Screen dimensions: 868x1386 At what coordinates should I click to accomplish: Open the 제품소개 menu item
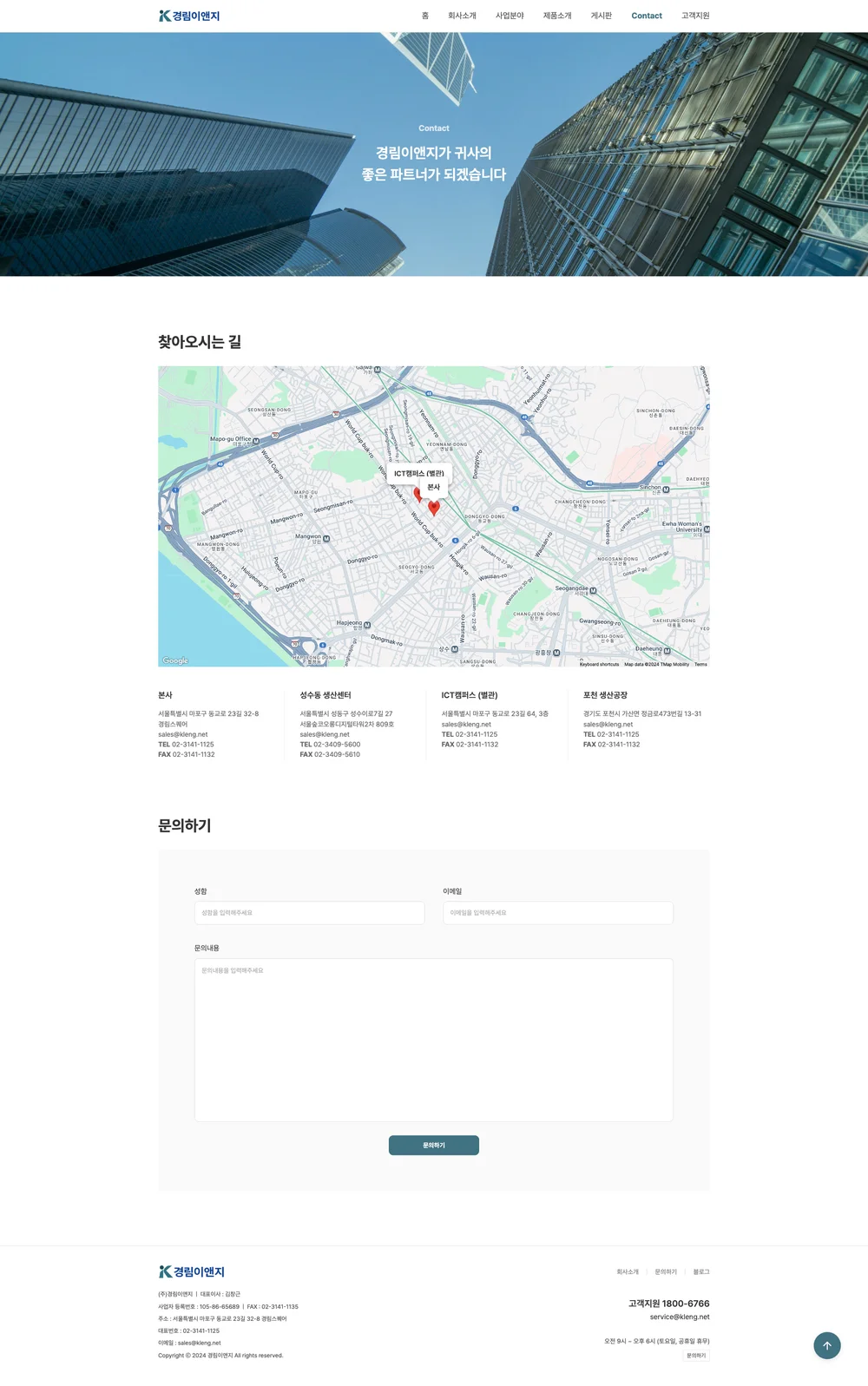tap(557, 16)
